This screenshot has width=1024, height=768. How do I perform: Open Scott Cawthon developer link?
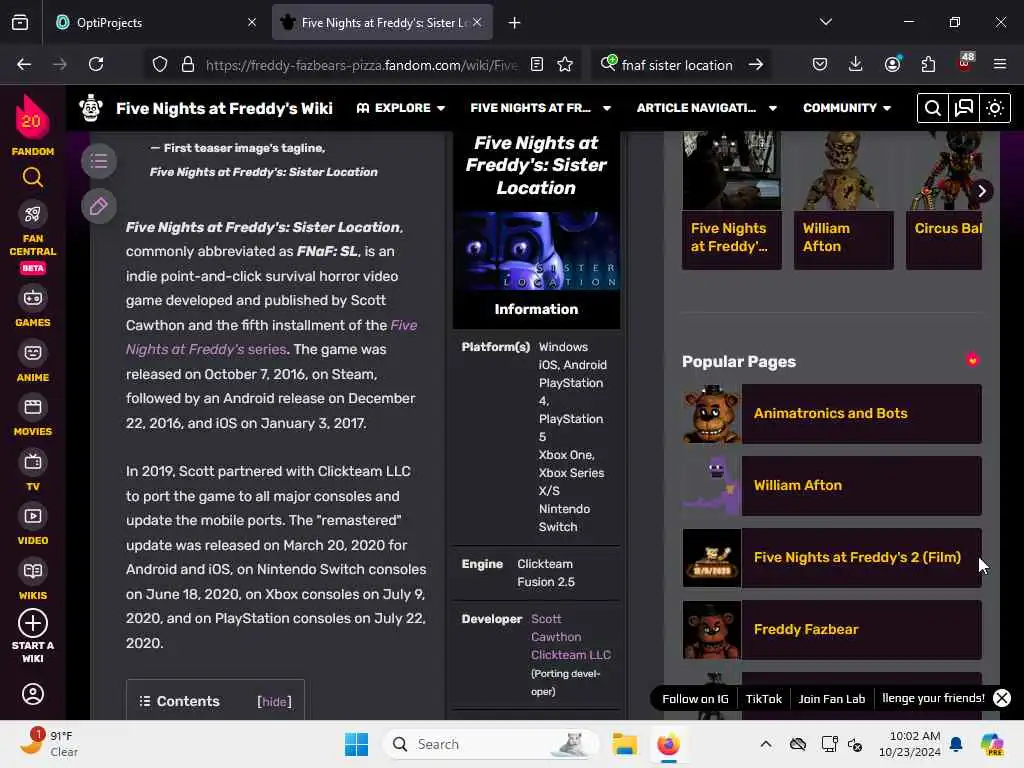556,628
